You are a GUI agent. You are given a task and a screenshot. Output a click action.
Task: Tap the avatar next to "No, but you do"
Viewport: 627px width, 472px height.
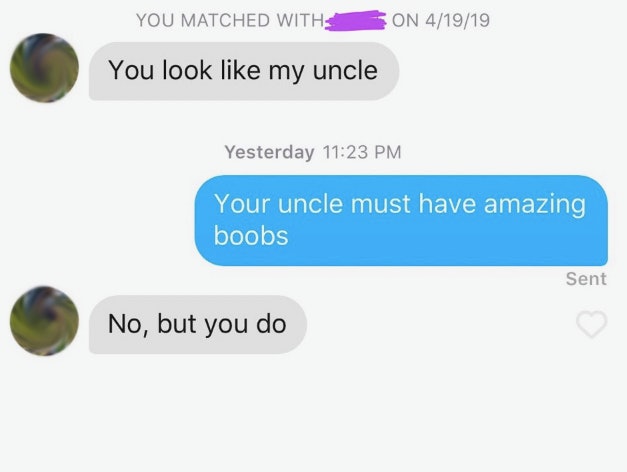pos(44,321)
